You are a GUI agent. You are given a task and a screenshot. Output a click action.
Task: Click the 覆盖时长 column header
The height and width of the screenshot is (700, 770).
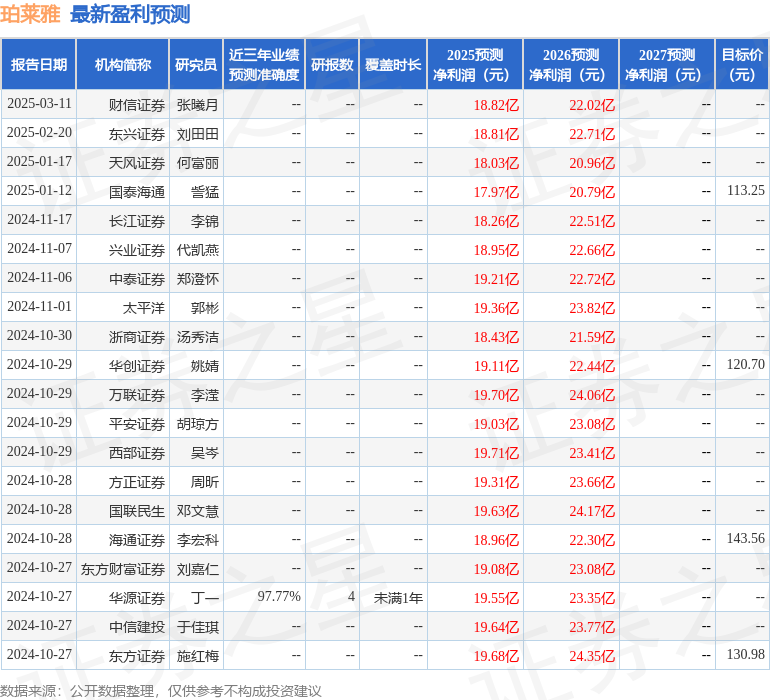click(393, 65)
